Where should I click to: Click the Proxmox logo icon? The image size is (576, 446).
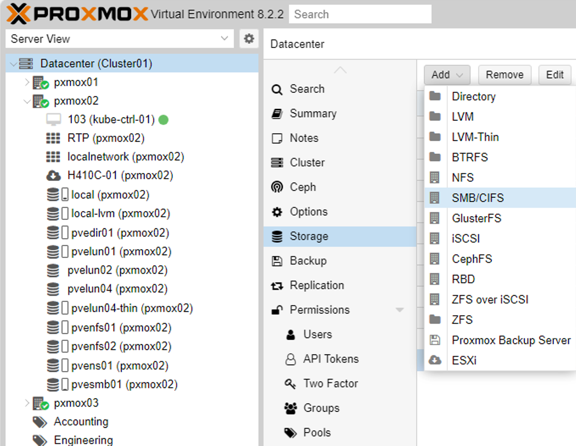(18, 14)
